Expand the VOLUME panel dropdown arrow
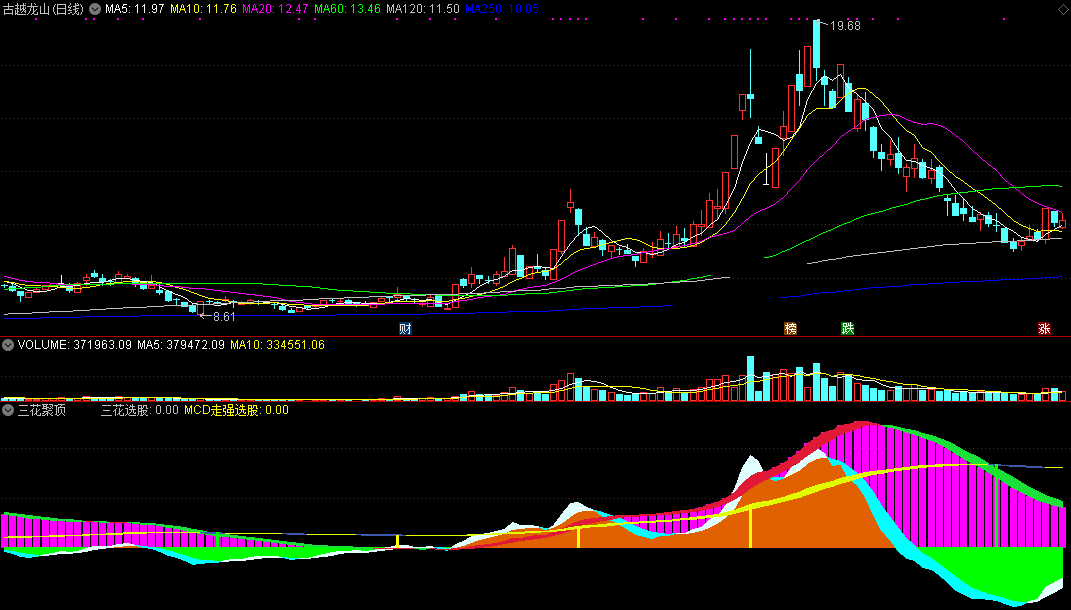1071x610 pixels. 8,345
